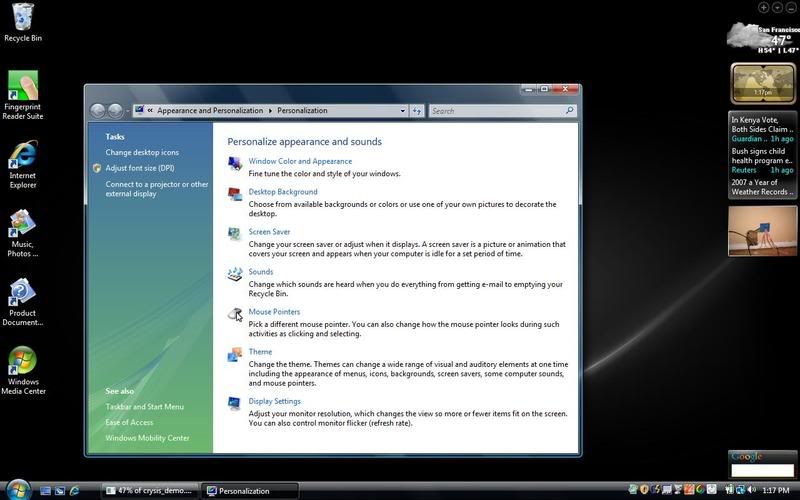
Task: Click the magnifier icon in Search box
Action: [569, 110]
